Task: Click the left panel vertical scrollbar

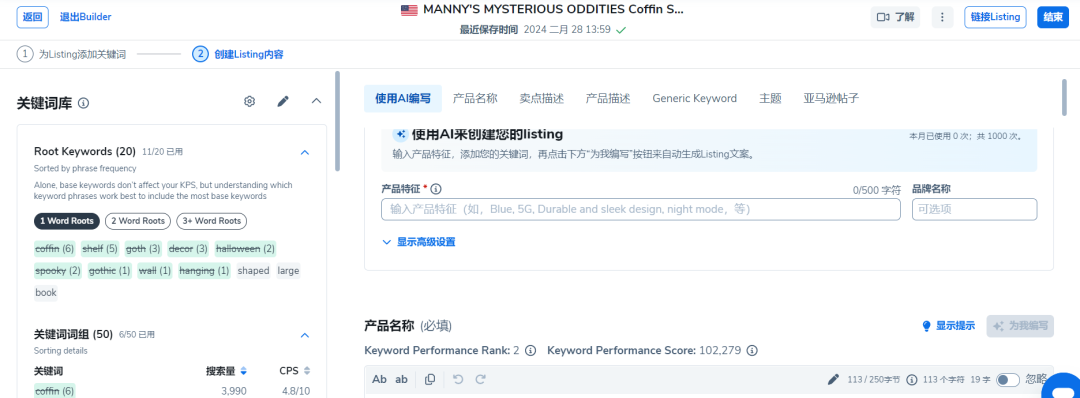Action: click(337, 121)
